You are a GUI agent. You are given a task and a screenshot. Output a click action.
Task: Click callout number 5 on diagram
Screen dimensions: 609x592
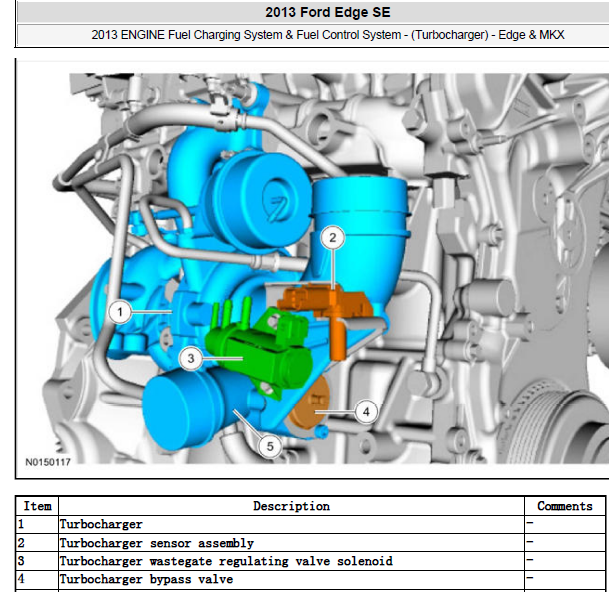coord(270,446)
